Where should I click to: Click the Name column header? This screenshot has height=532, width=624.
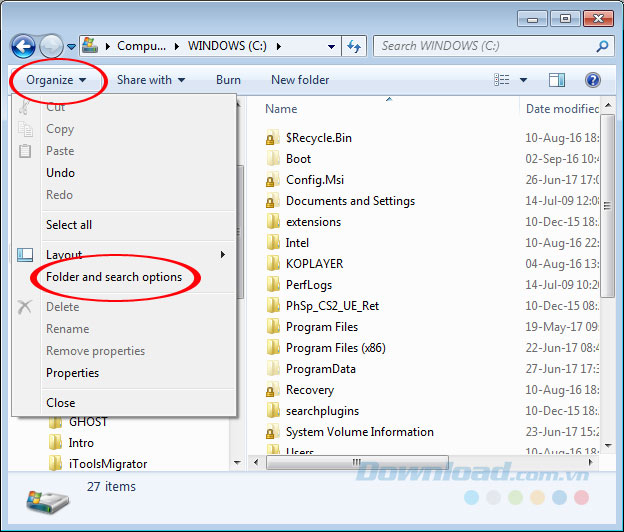click(281, 109)
